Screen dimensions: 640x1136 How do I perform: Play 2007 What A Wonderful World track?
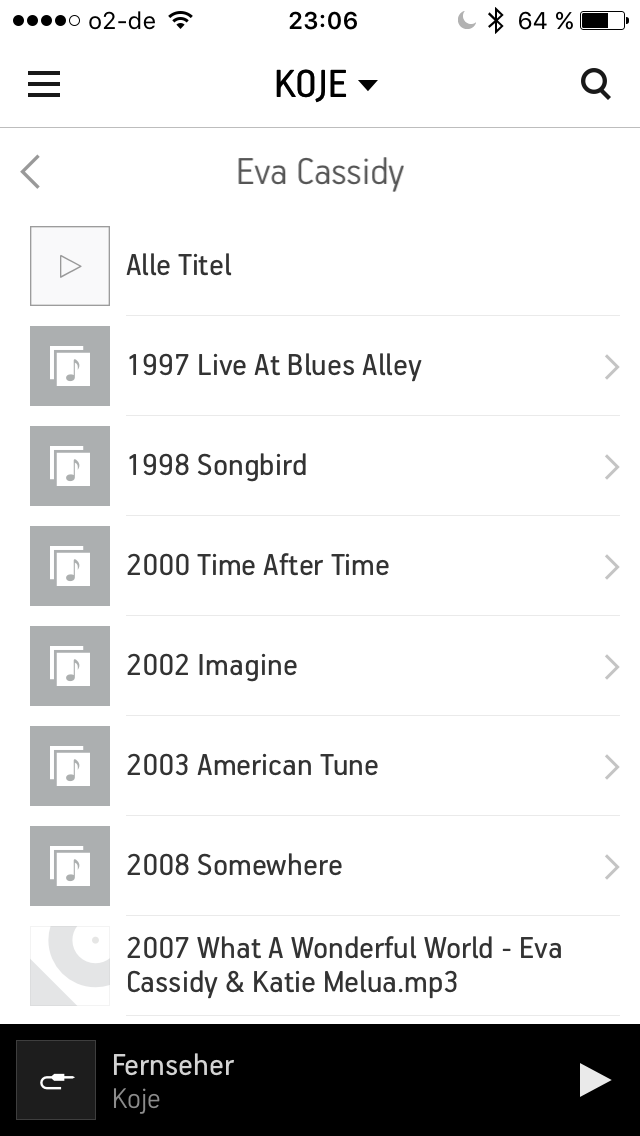coord(344,965)
